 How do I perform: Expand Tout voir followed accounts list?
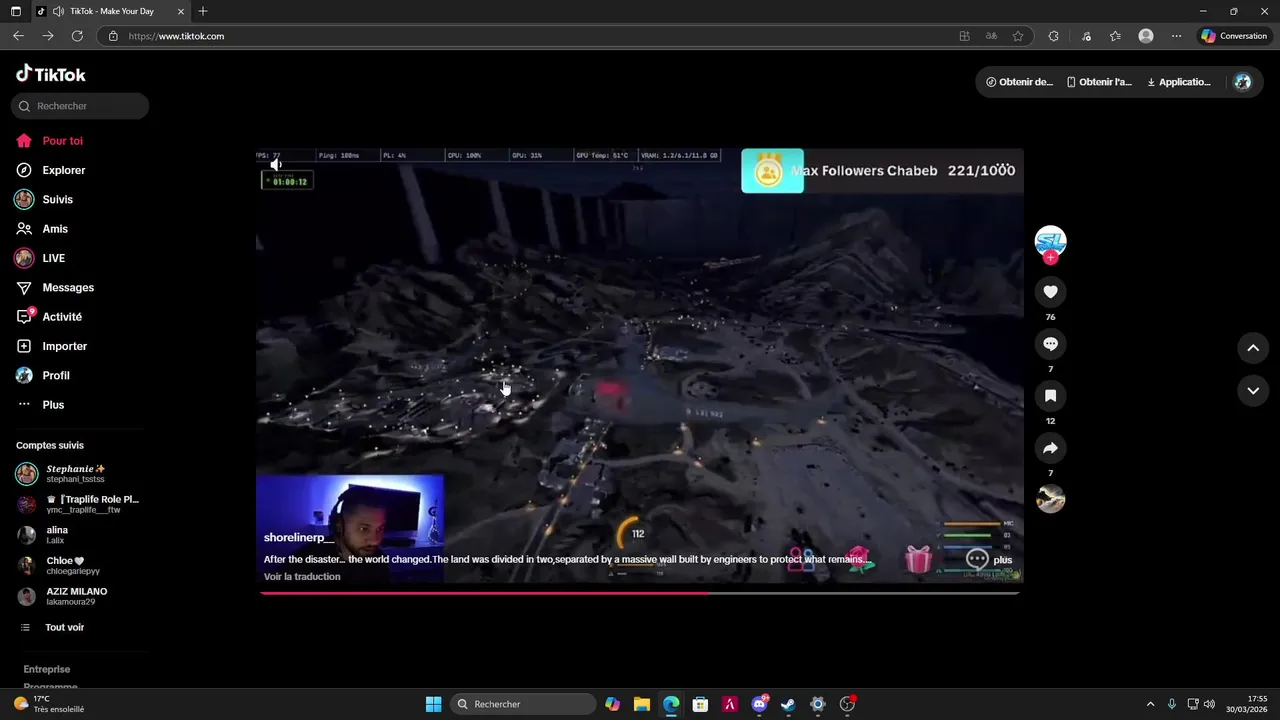(x=52, y=628)
